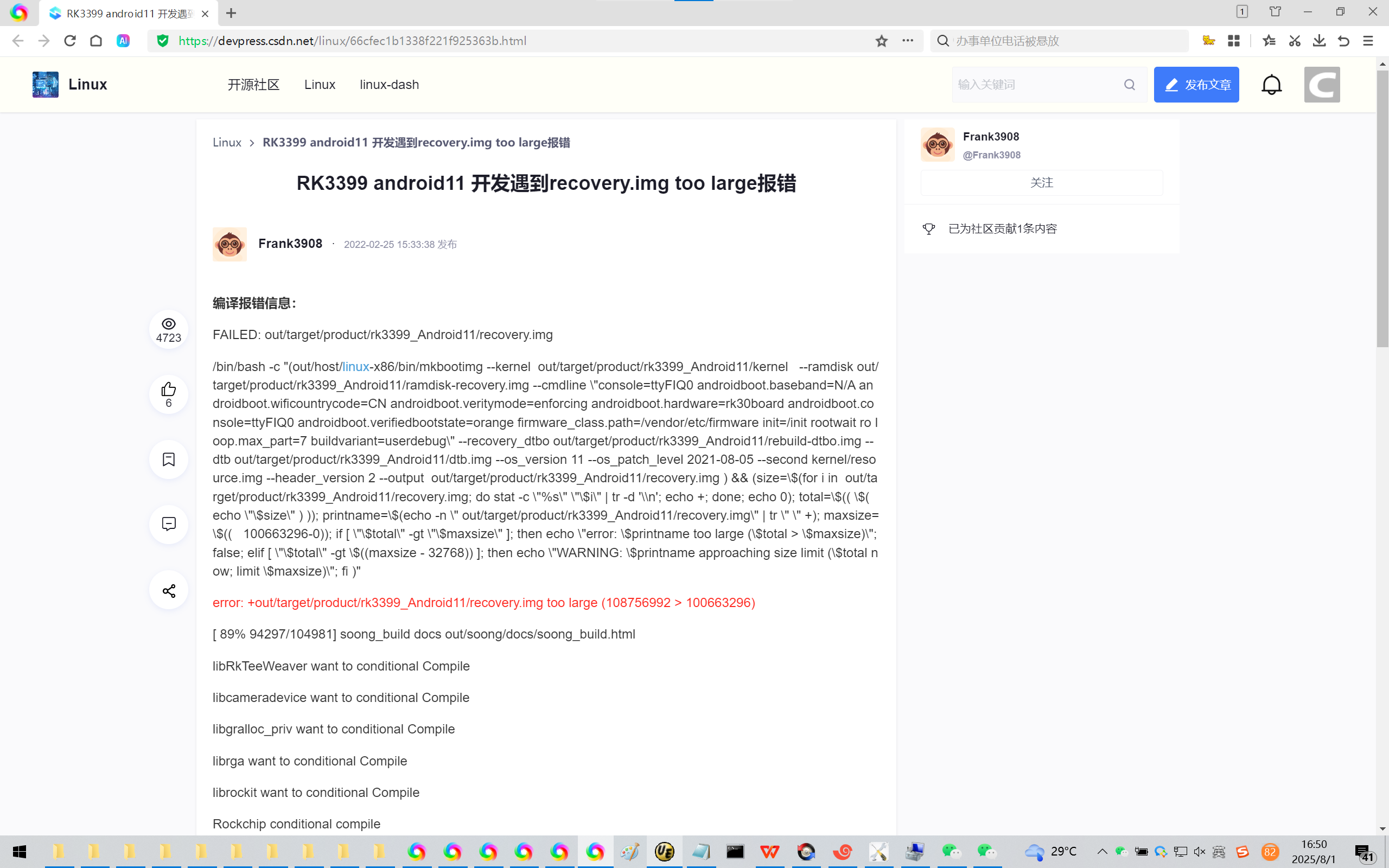This screenshot has width=1389, height=868.
Task: Click the notification bell icon
Action: point(1271,85)
